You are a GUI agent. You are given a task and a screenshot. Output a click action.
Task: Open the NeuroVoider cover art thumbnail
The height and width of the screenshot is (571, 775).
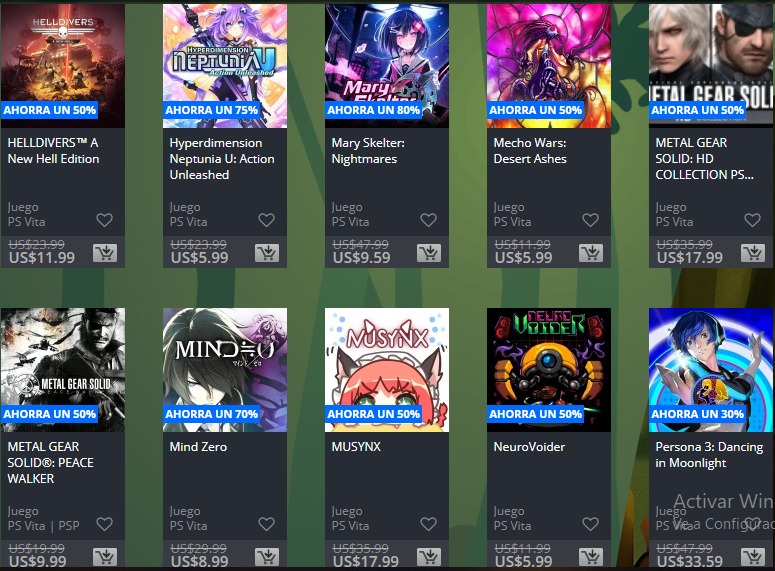pyautogui.click(x=549, y=370)
